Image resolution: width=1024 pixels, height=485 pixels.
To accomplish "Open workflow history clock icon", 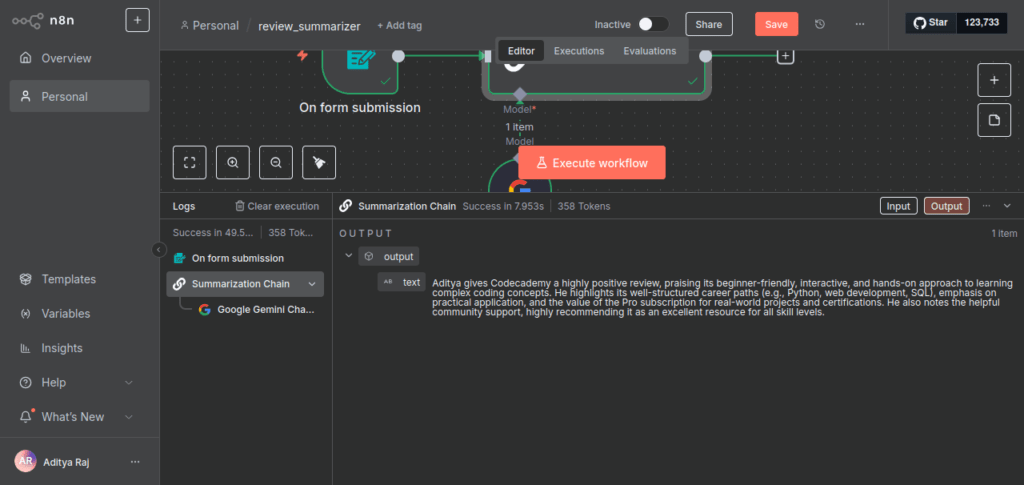I will click(x=820, y=24).
